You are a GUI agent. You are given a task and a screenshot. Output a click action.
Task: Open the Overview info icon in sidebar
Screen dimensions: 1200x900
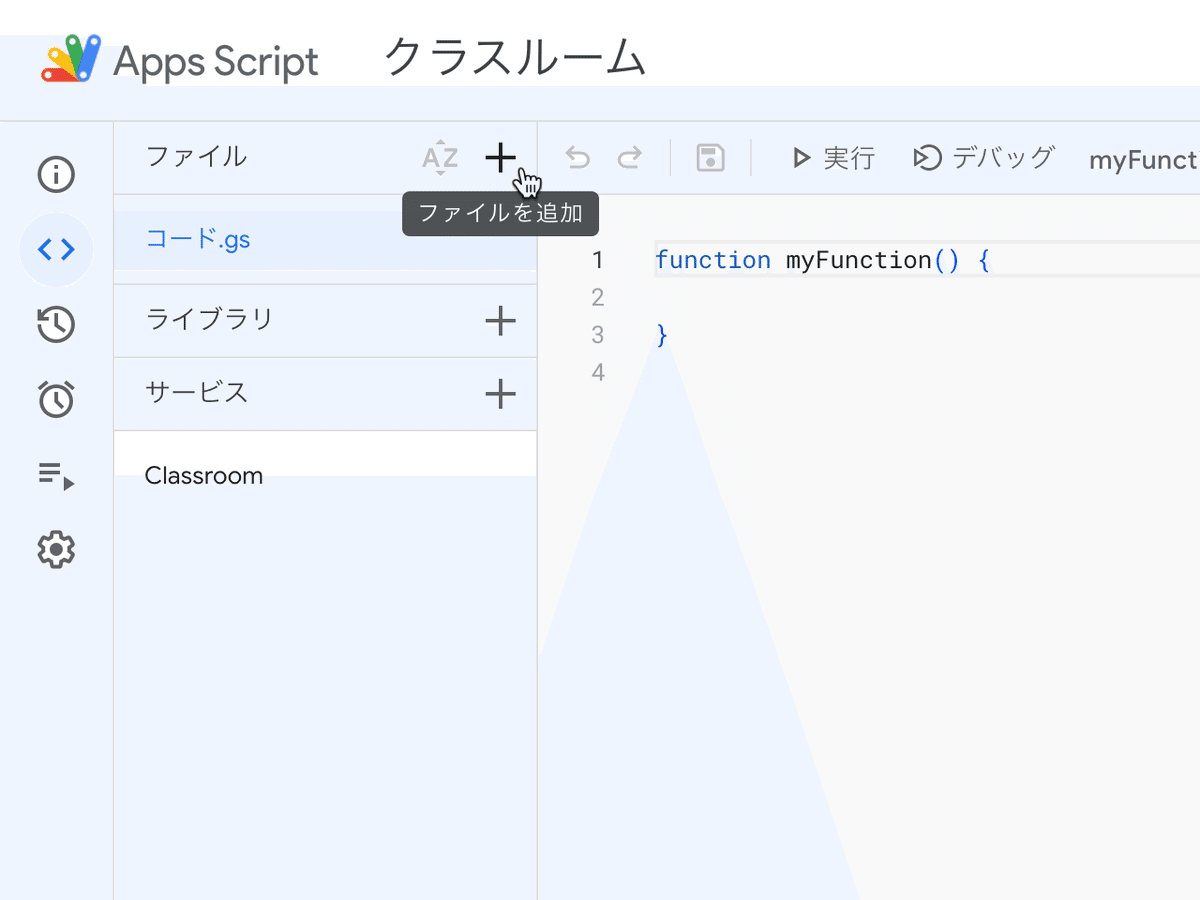pyautogui.click(x=56, y=175)
